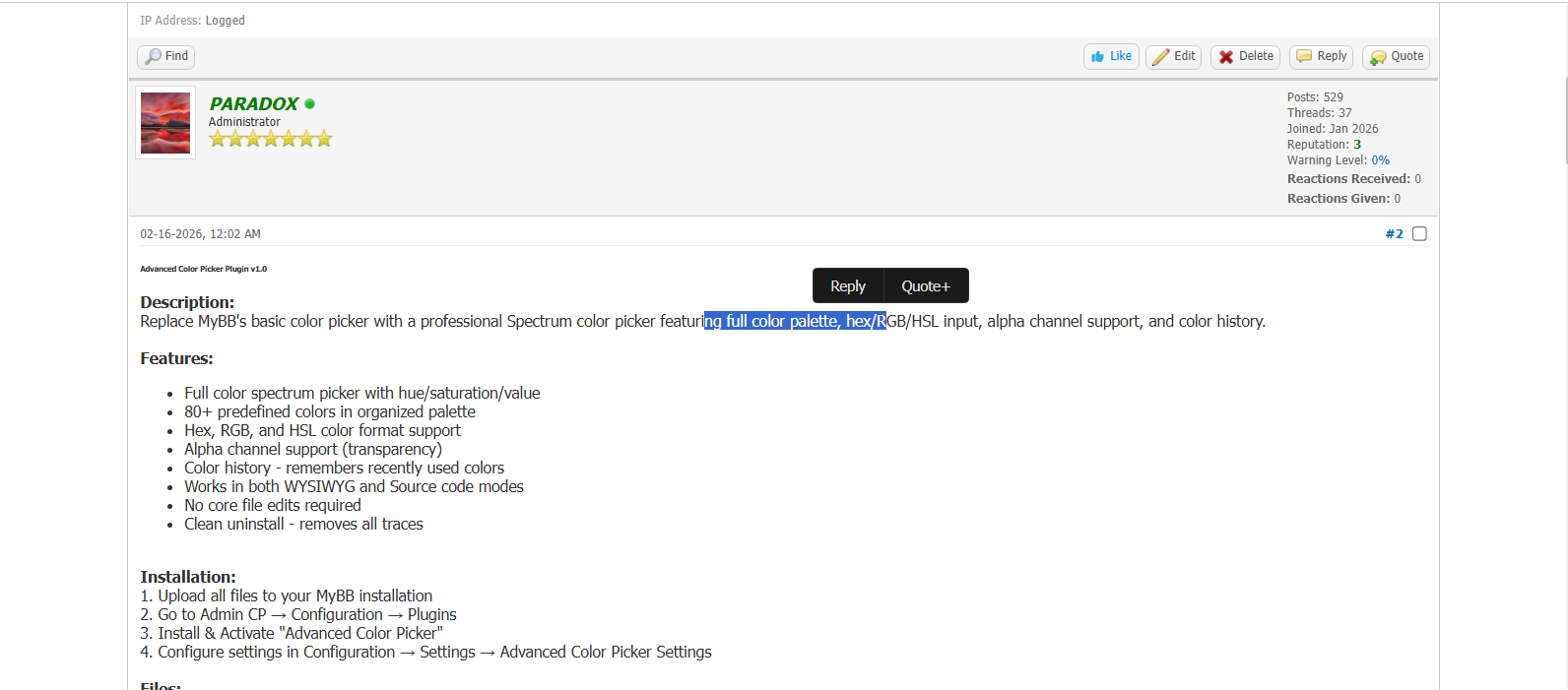Screen dimensions: 1568x690
Task: Tick the checkbox next to post #2
Action: 1419,234
